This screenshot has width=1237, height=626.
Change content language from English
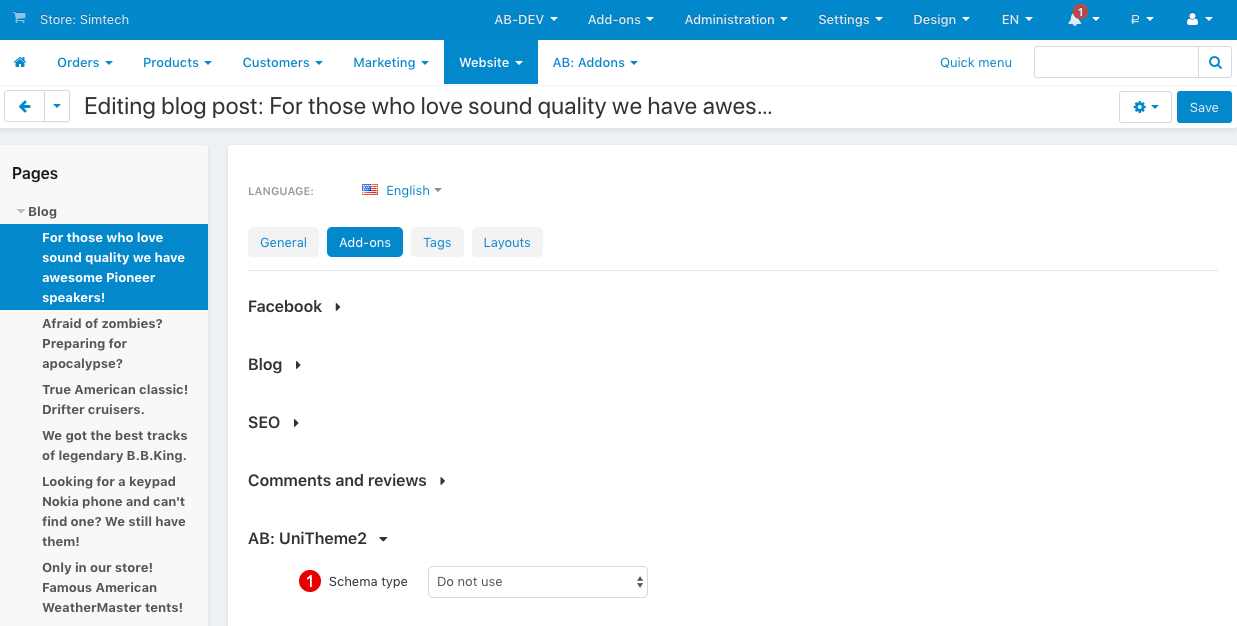coord(402,190)
